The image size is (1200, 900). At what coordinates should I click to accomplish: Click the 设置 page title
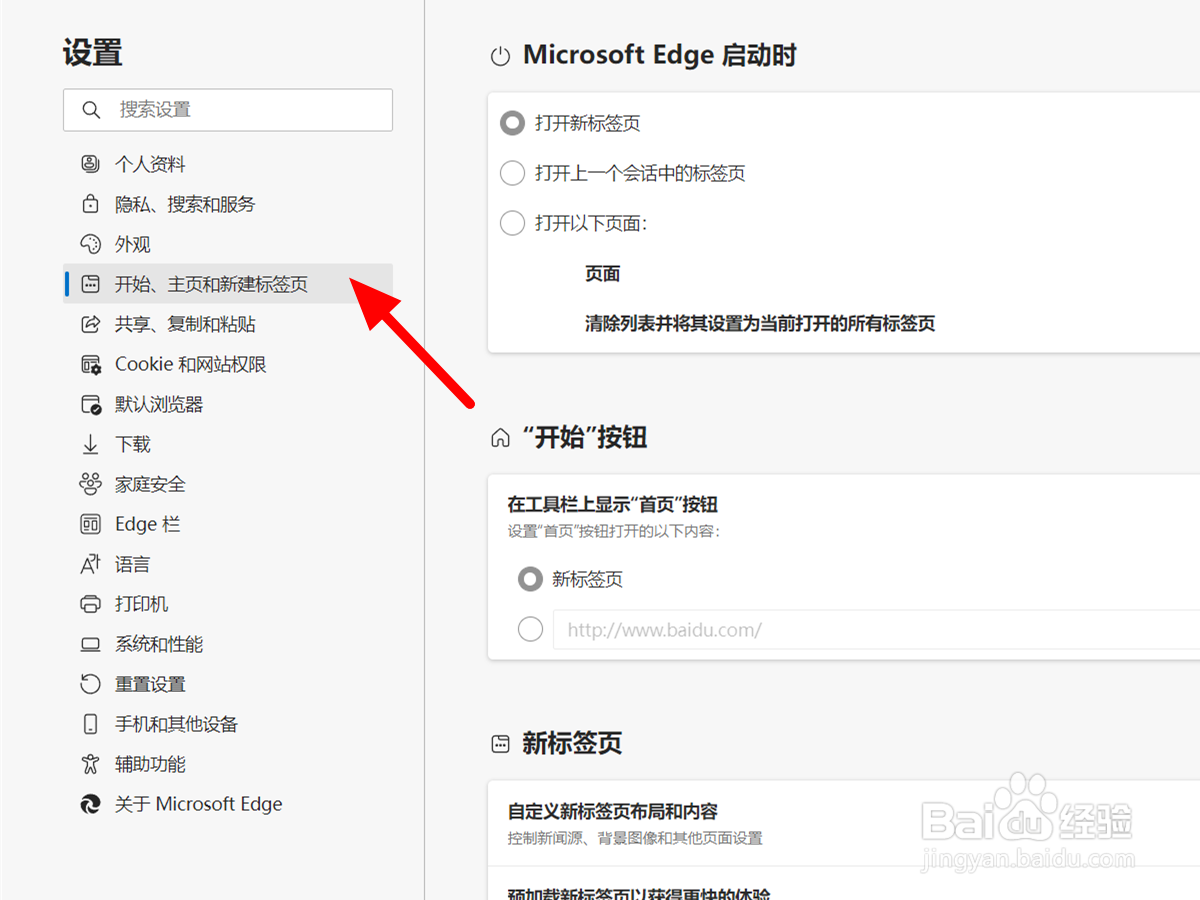coord(93,52)
